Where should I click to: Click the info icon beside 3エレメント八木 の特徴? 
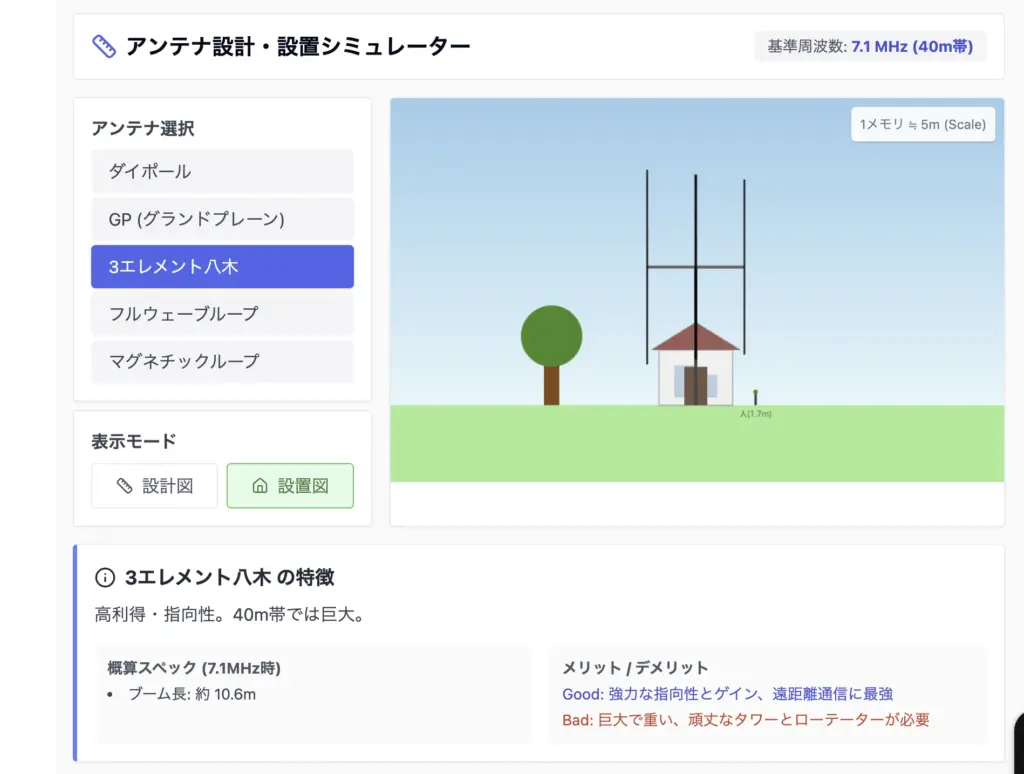tap(105, 578)
